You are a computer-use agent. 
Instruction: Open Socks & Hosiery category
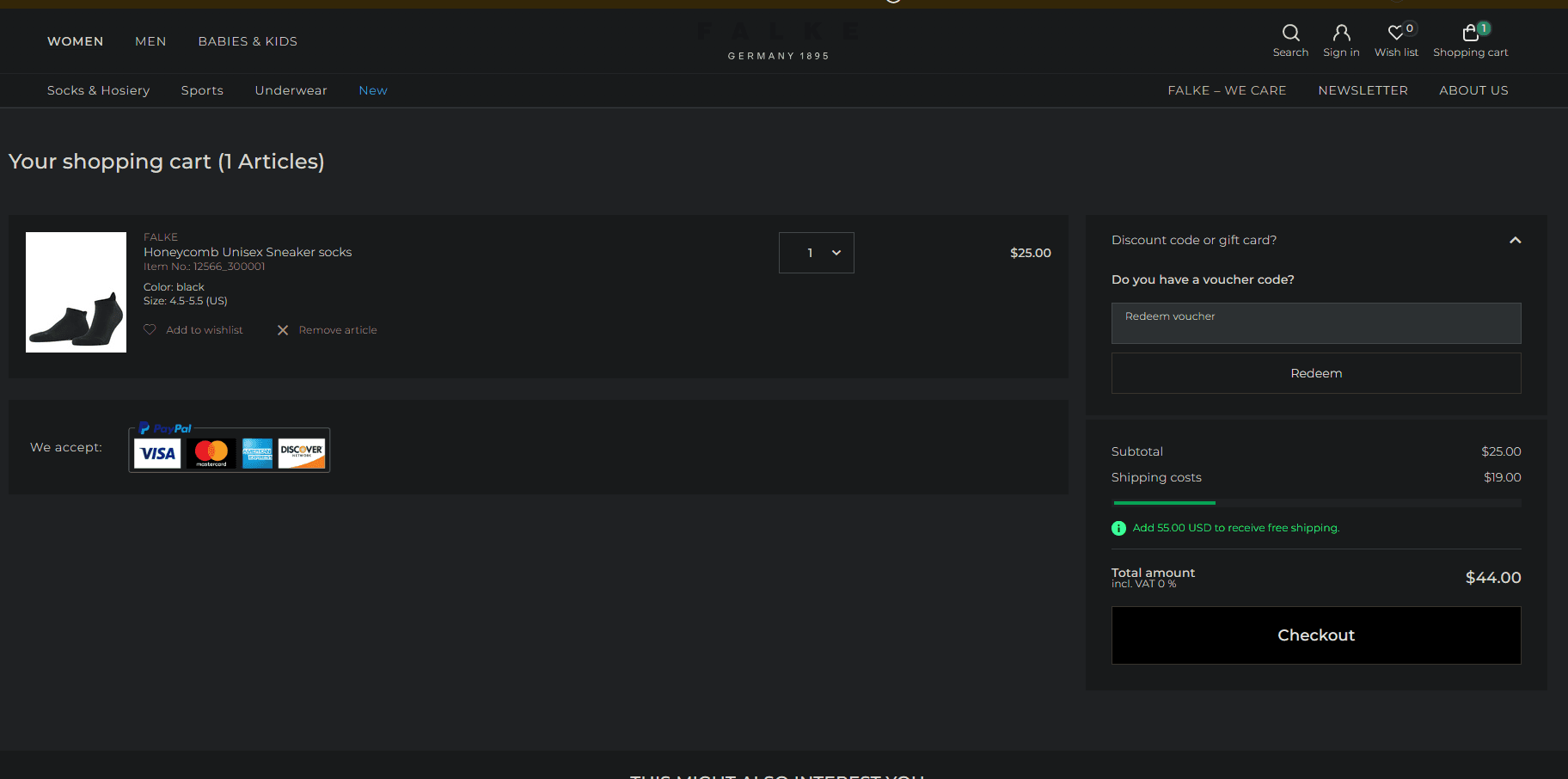98,90
